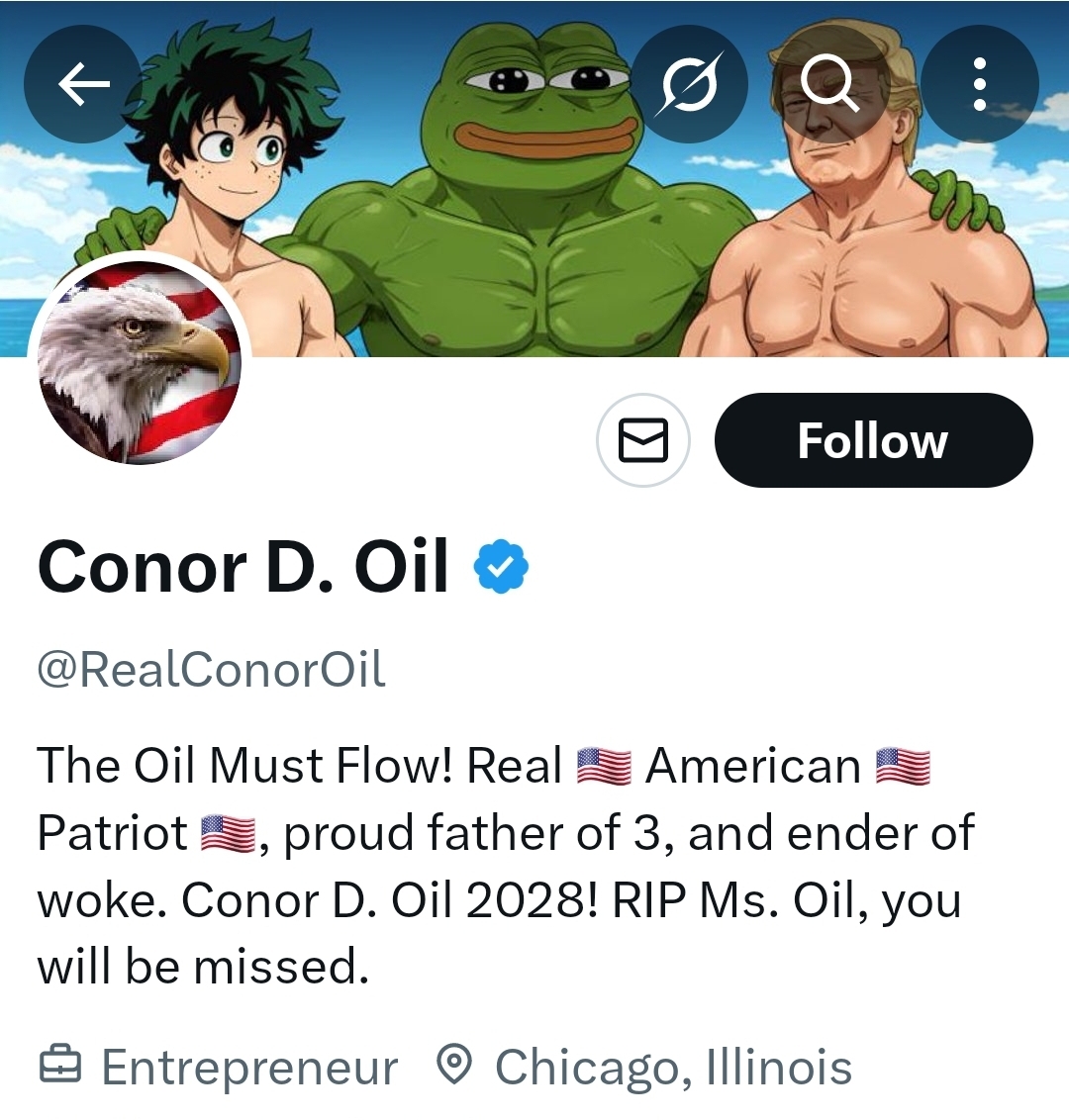Tap the Entrepreneur category label
1069x1120 pixels.
click(x=249, y=1068)
